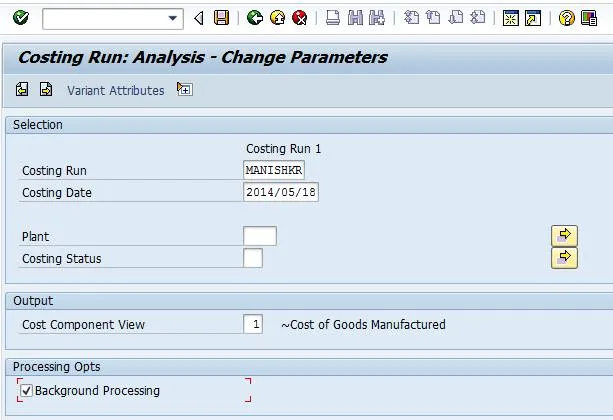Exit with the yellow up-arrow icon
Image resolution: width=613 pixels, height=420 pixels.
point(277,18)
